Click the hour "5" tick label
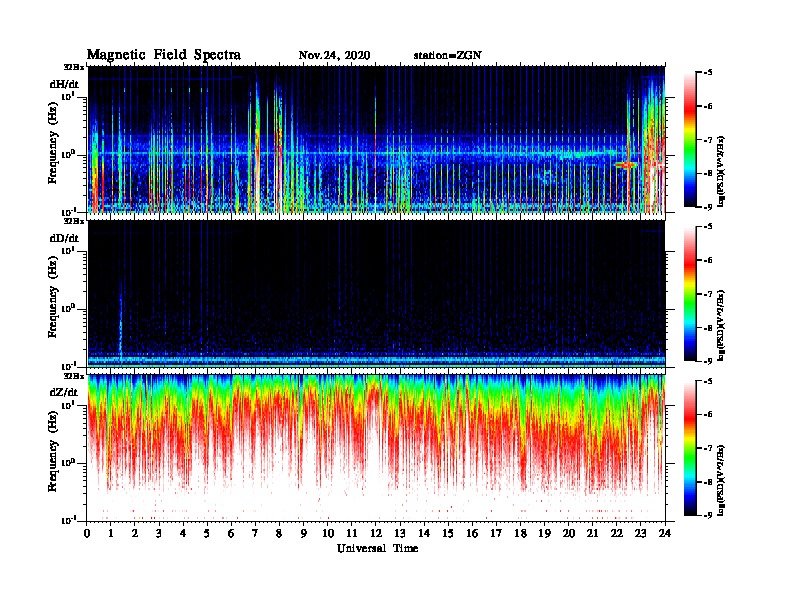 pyautogui.click(x=207, y=534)
